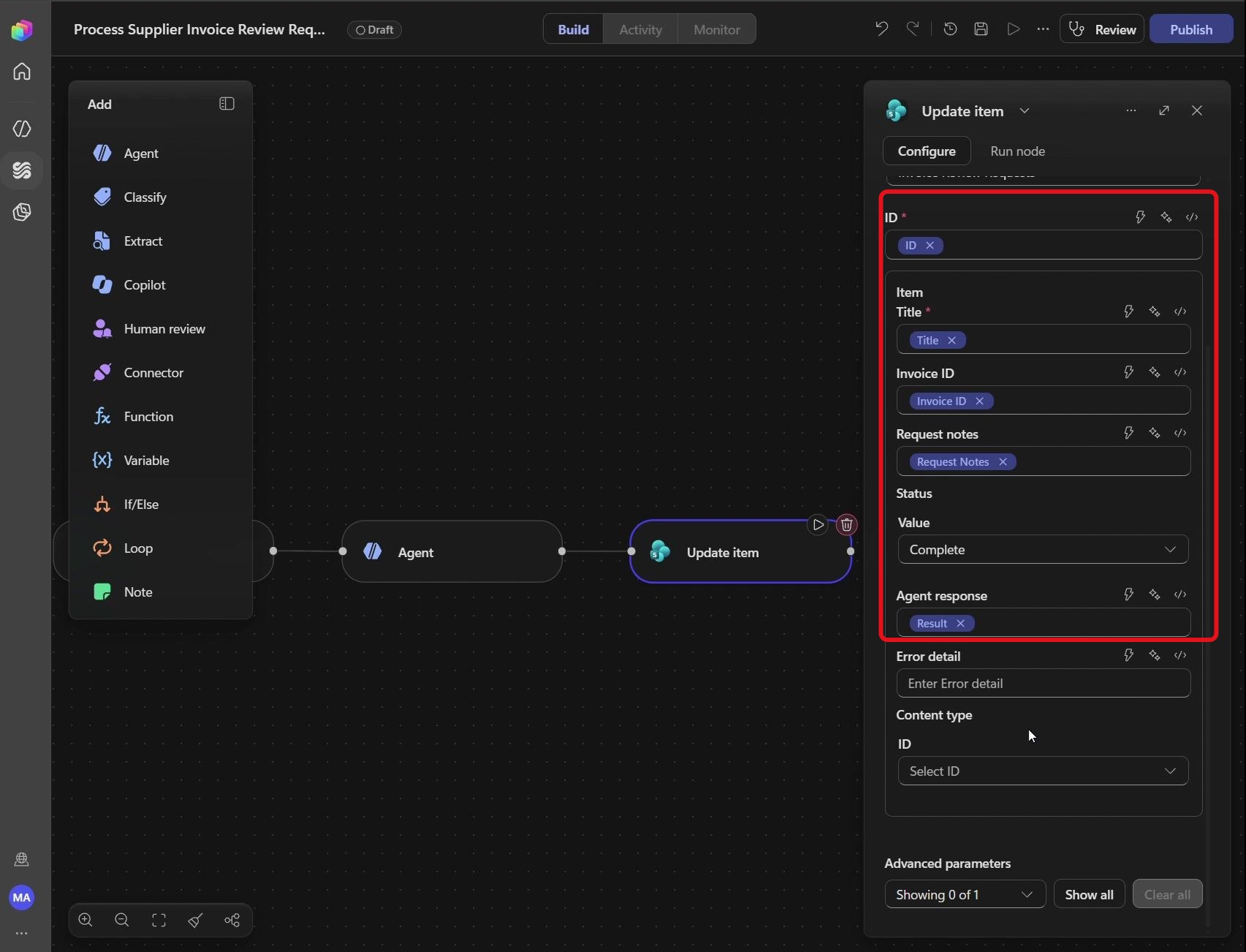The height and width of the screenshot is (952, 1246).
Task: Zoom out on the canvas
Action: [x=122, y=921]
